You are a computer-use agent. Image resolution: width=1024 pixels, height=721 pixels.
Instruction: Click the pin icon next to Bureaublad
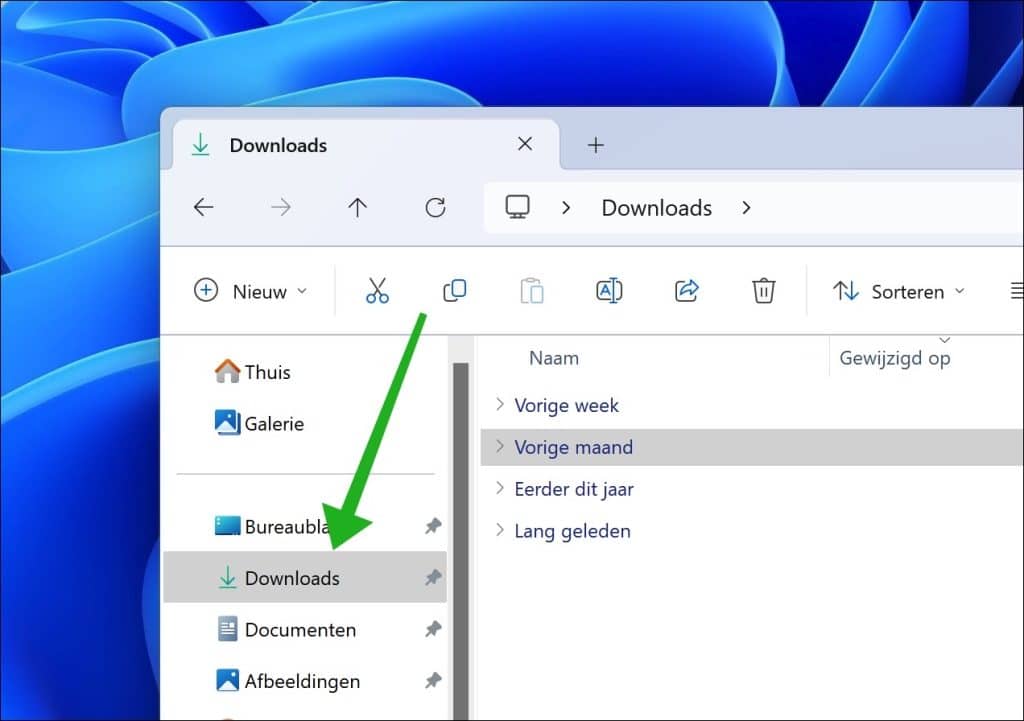pyautogui.click(x=433, y=526)
